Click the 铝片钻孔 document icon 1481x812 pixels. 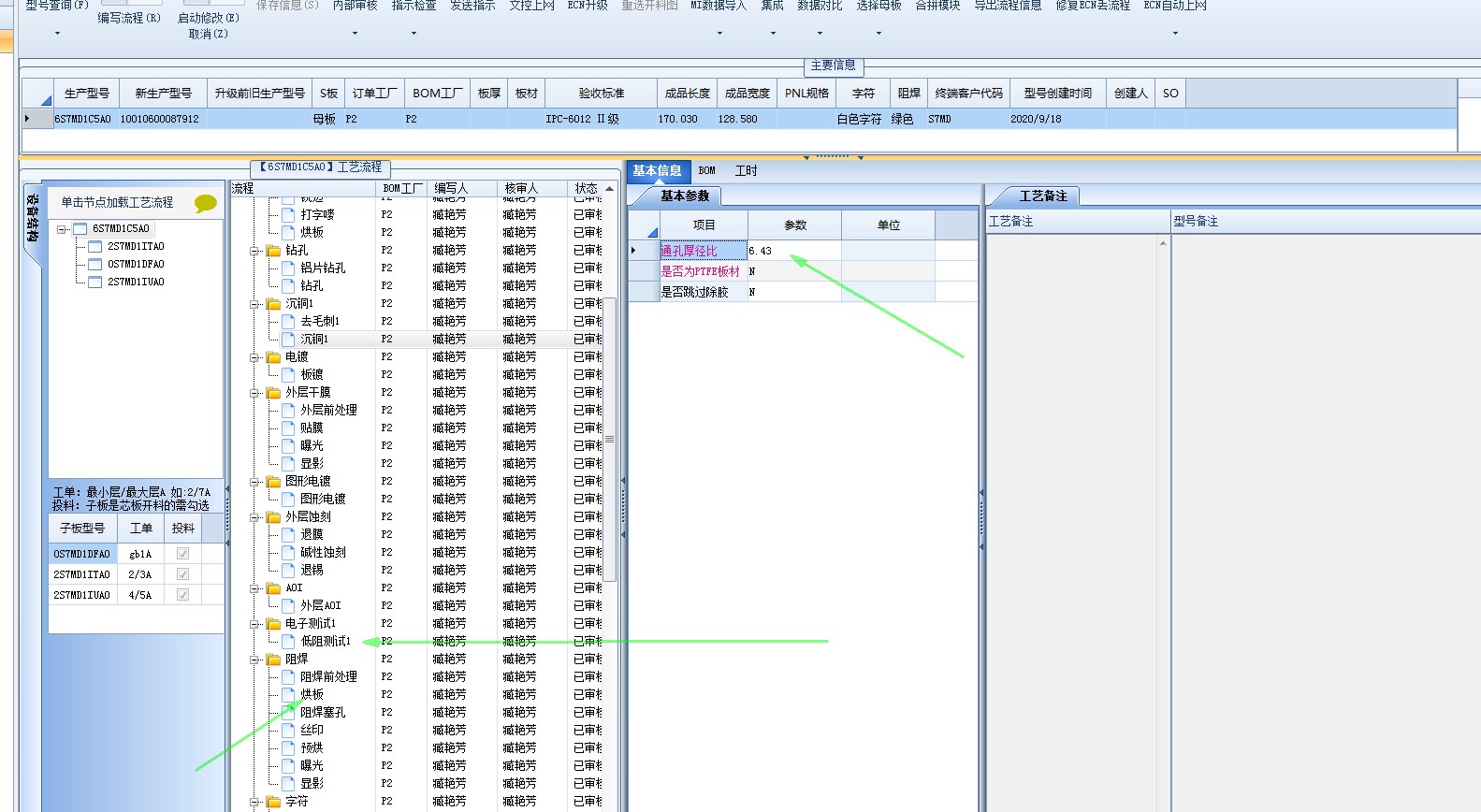pyautogui.click(x=288, y=268)
